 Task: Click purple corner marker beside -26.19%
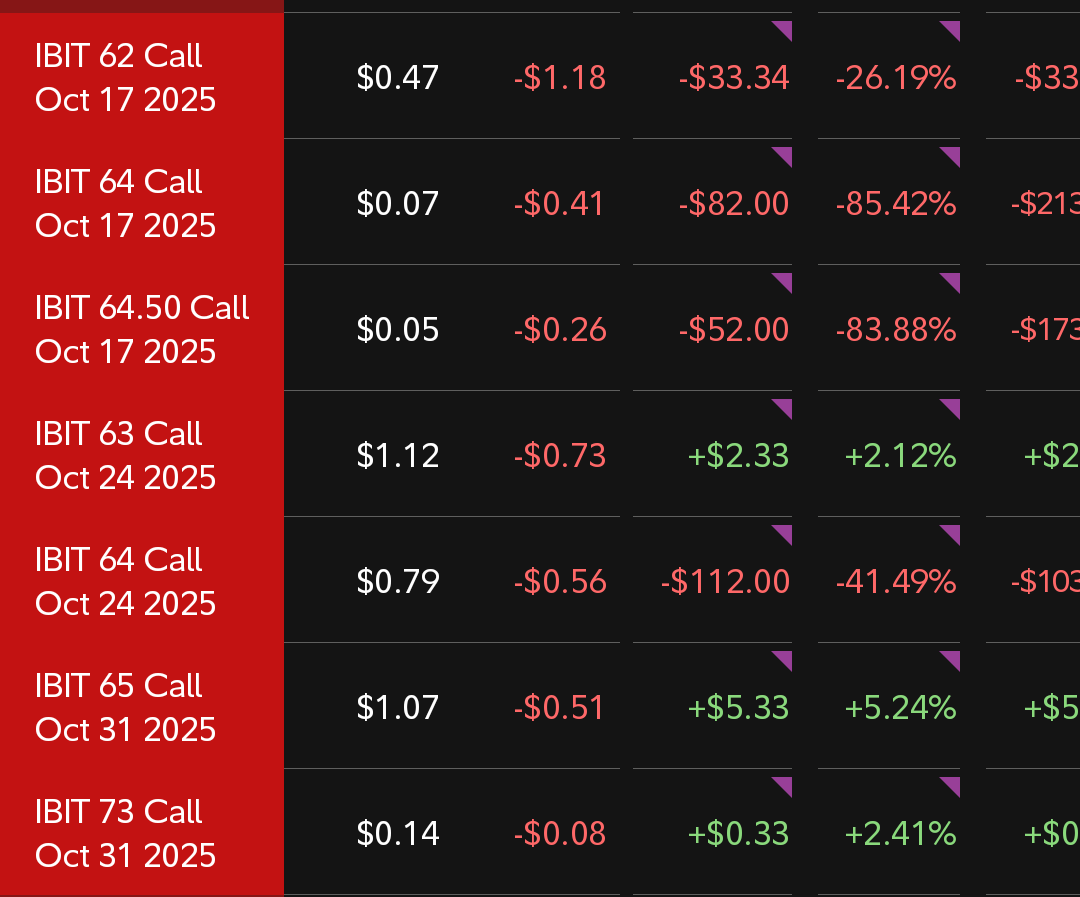pos(952,30)
